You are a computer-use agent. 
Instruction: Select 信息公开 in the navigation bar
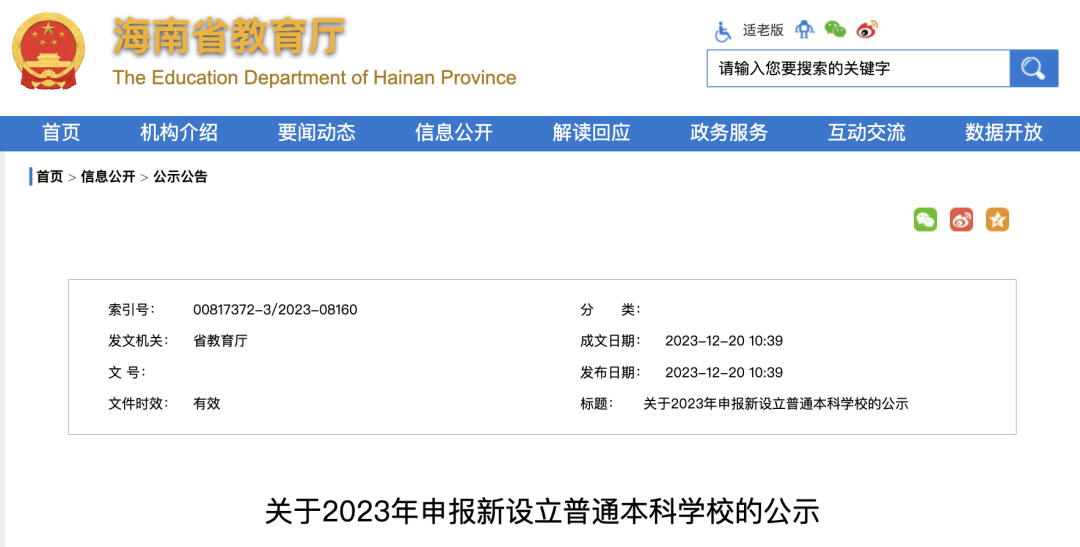point(454,133)
